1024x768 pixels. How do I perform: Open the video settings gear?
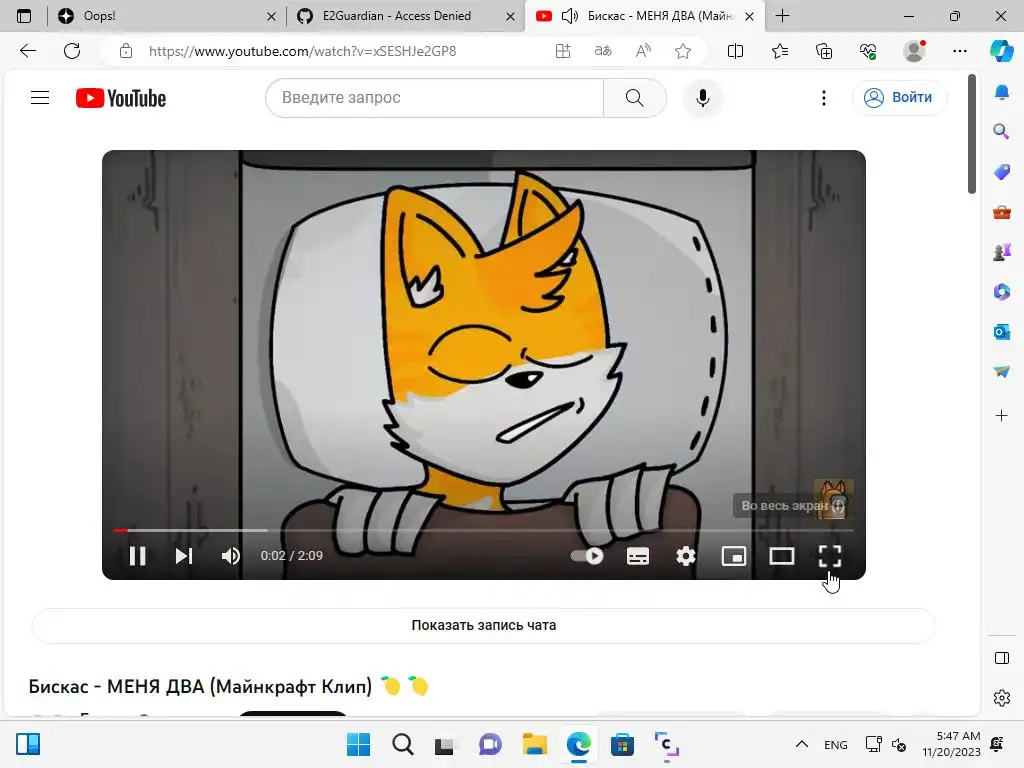click(686, 556)
